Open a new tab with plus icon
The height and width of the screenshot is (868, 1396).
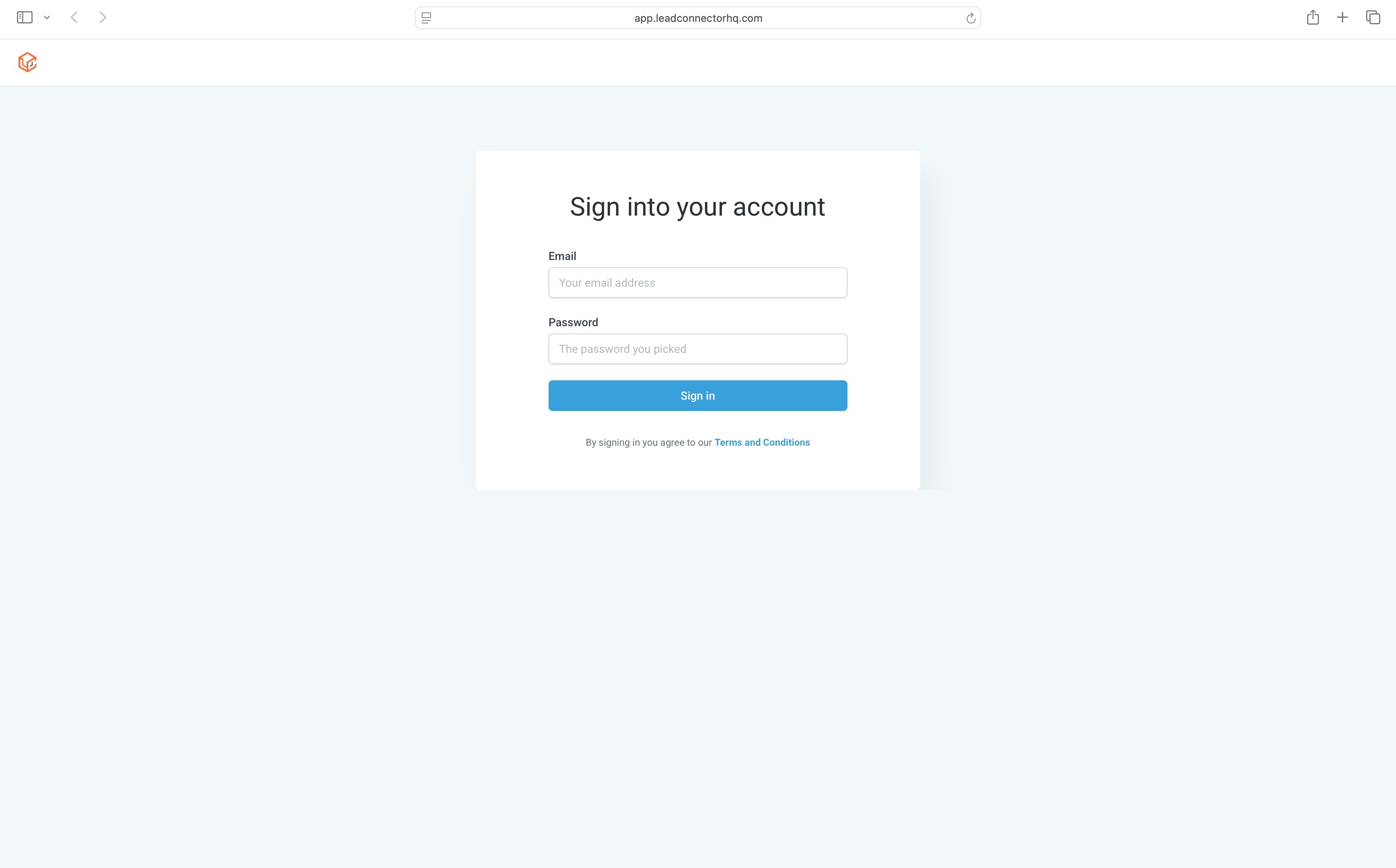click(x=1343, y=18)
